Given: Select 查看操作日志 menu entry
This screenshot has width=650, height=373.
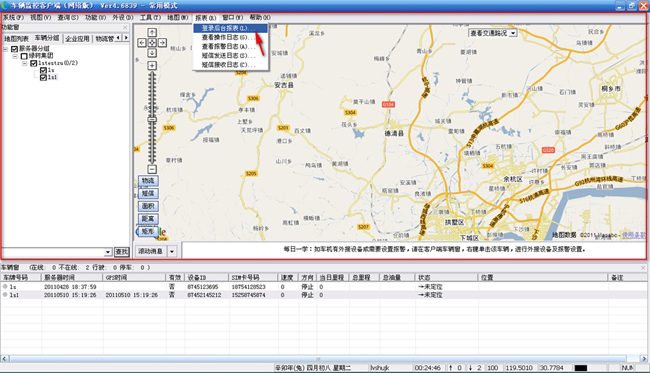Looking at the screenshot, I should pos(228,37).
